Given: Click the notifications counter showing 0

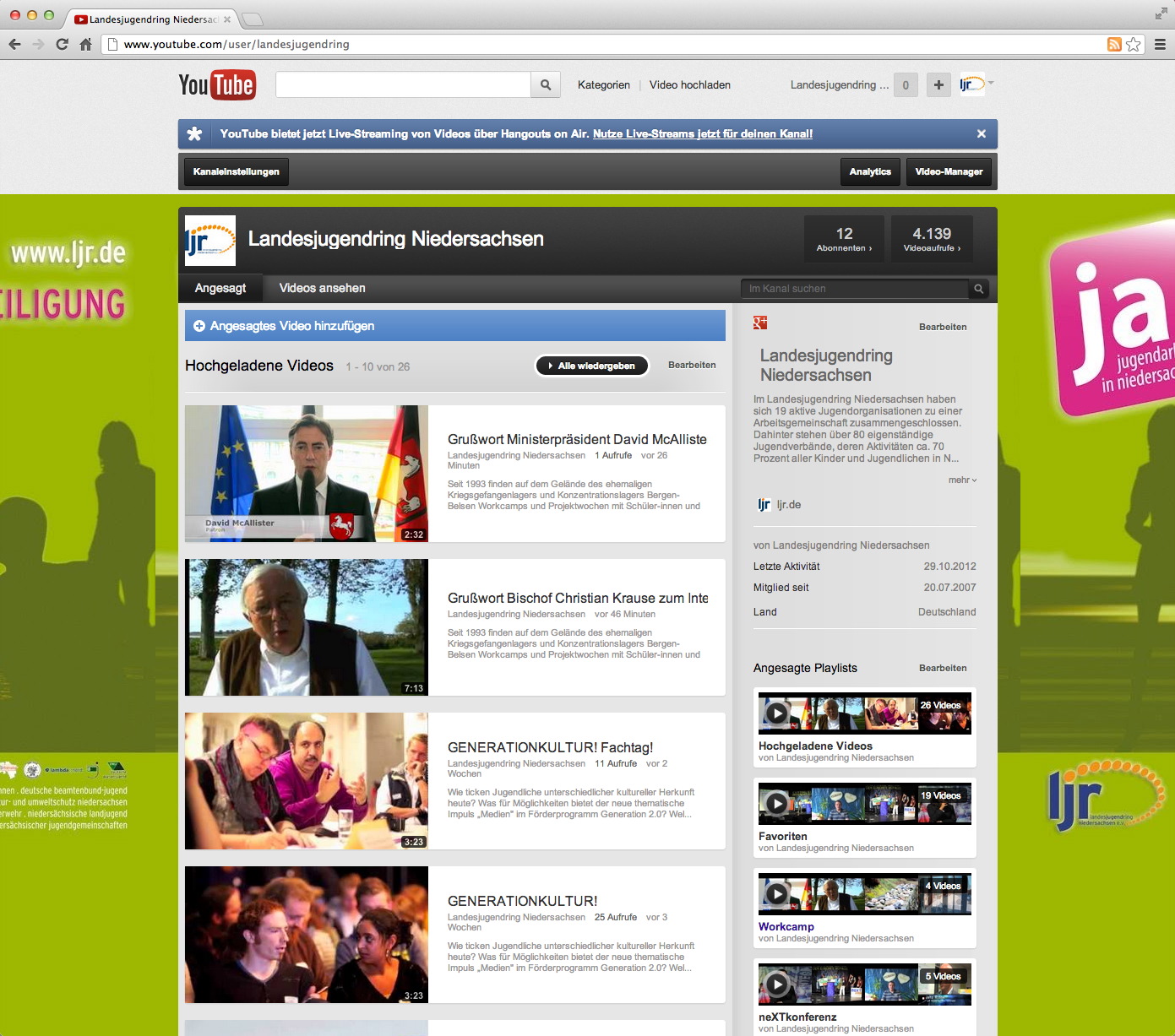Looking at the screenshot, I should tap(905, 84).
